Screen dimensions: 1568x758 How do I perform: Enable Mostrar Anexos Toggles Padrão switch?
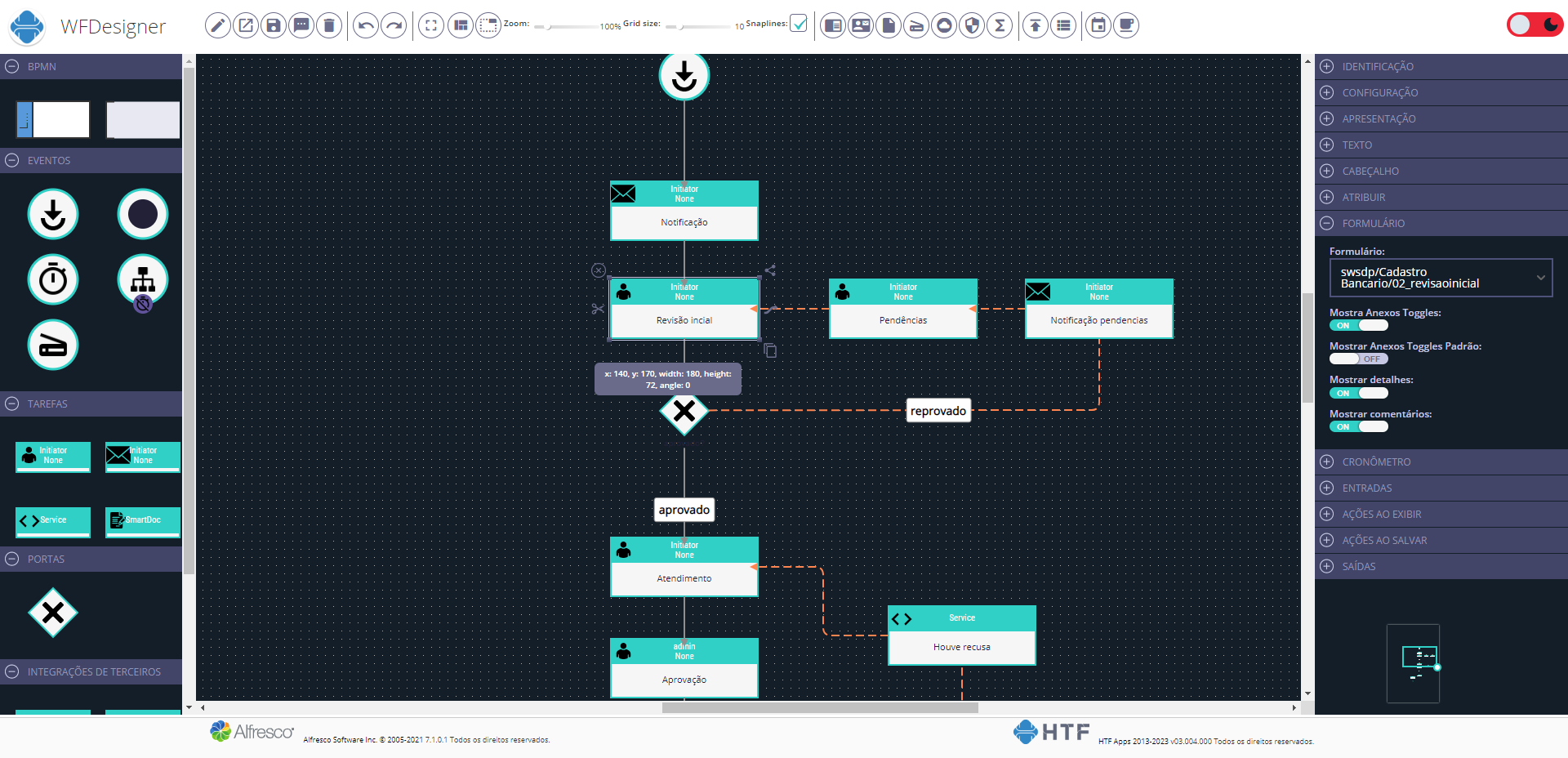1358,359
